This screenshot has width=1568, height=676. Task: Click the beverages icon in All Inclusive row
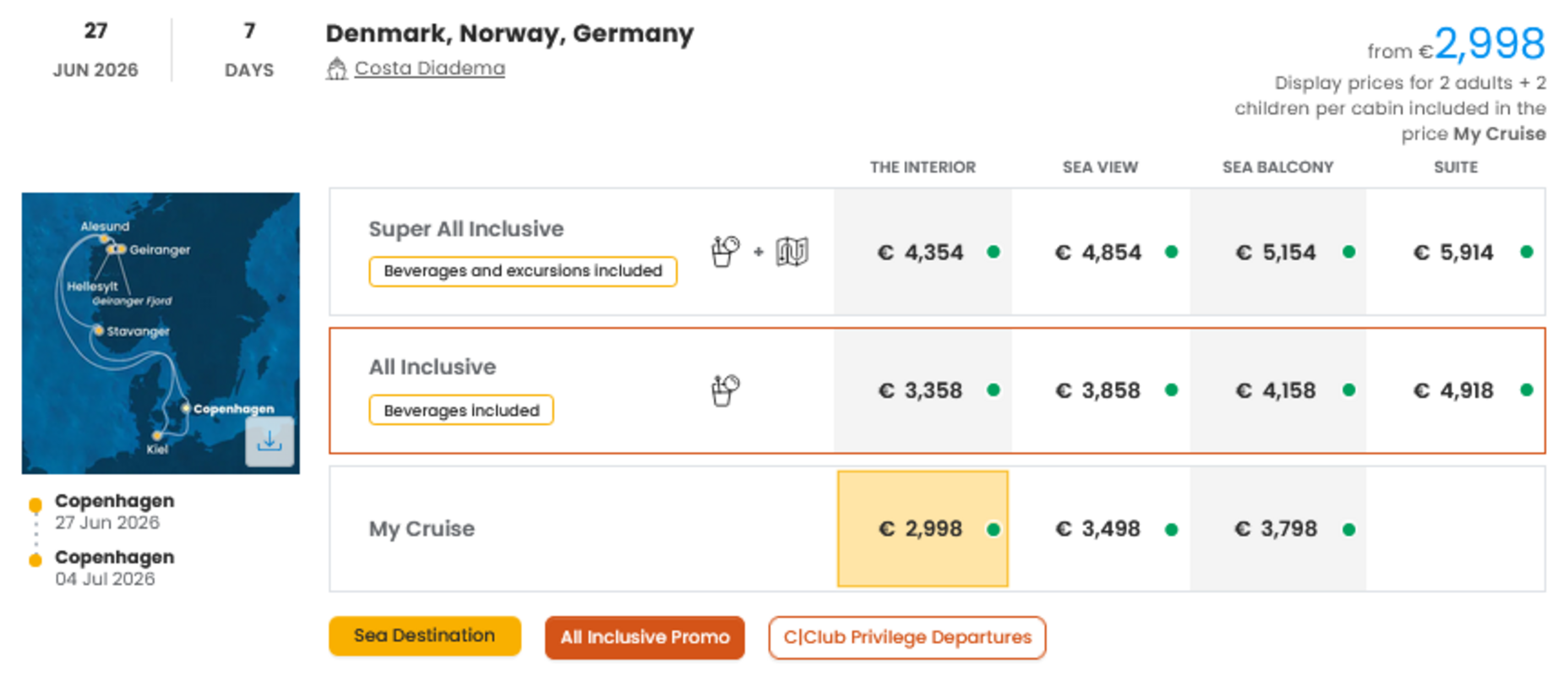725,390
